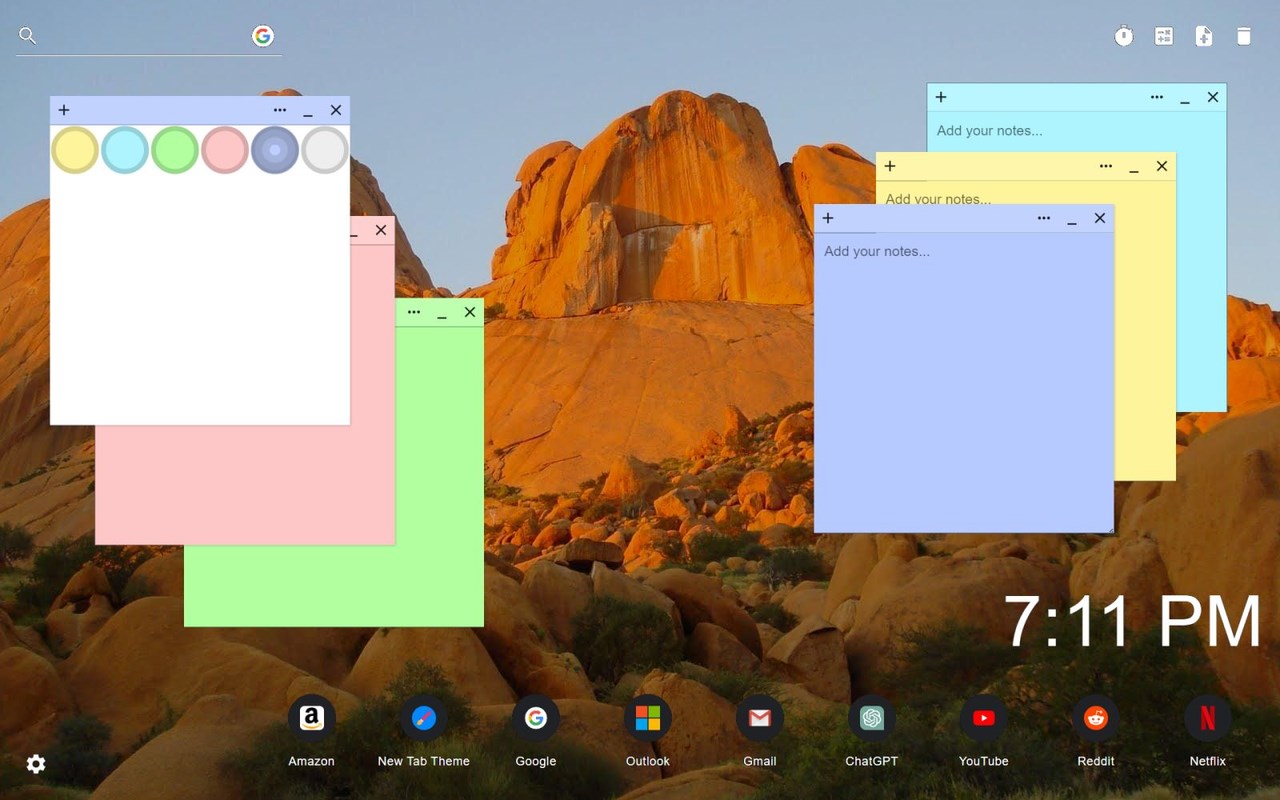
Task: Open the three-dot menu on the yellow note
Action: pyautogui.click(x=1106, y=166)
